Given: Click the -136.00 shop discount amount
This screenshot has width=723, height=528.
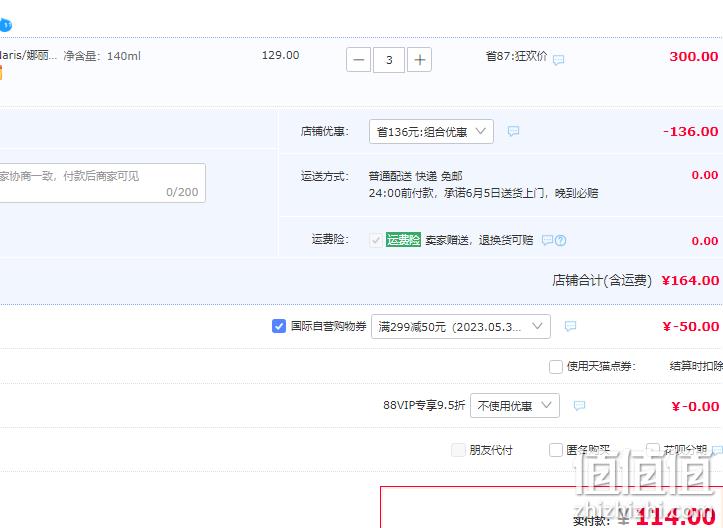Looking at the screenshot, I should (690, 131).
